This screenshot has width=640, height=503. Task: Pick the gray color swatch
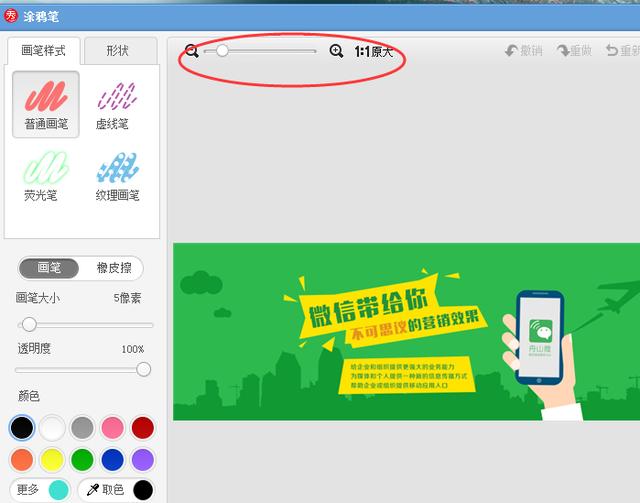(x=82, y=428)
